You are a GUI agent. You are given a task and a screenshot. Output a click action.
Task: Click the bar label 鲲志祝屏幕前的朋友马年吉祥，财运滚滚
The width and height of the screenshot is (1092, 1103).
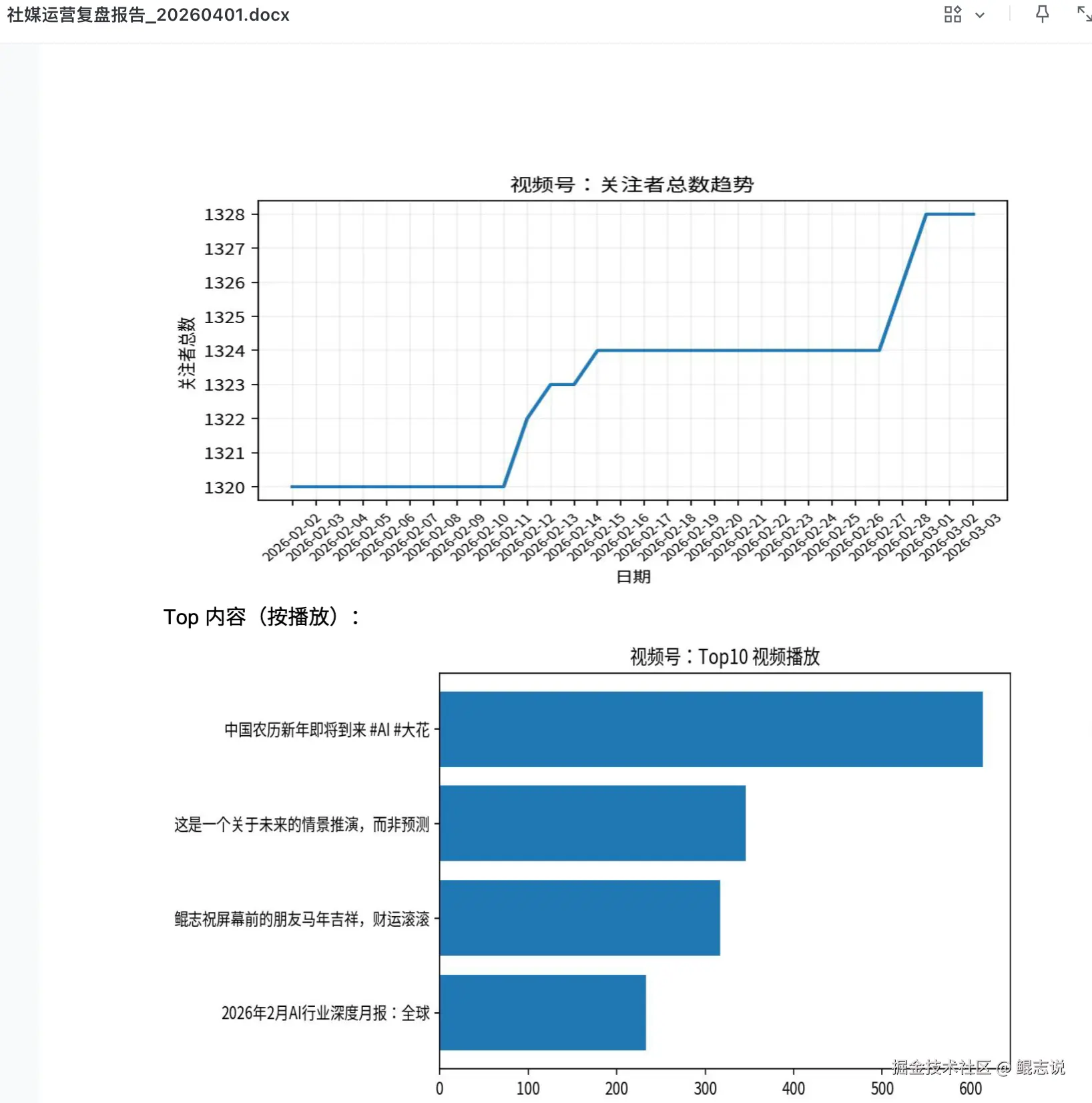tap(302, 919)
